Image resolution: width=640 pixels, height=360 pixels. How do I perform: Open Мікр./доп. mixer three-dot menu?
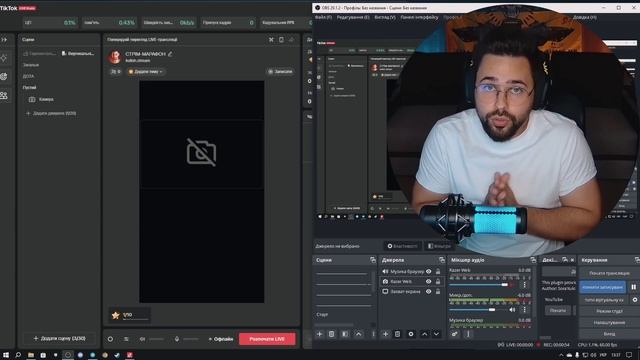524,310
